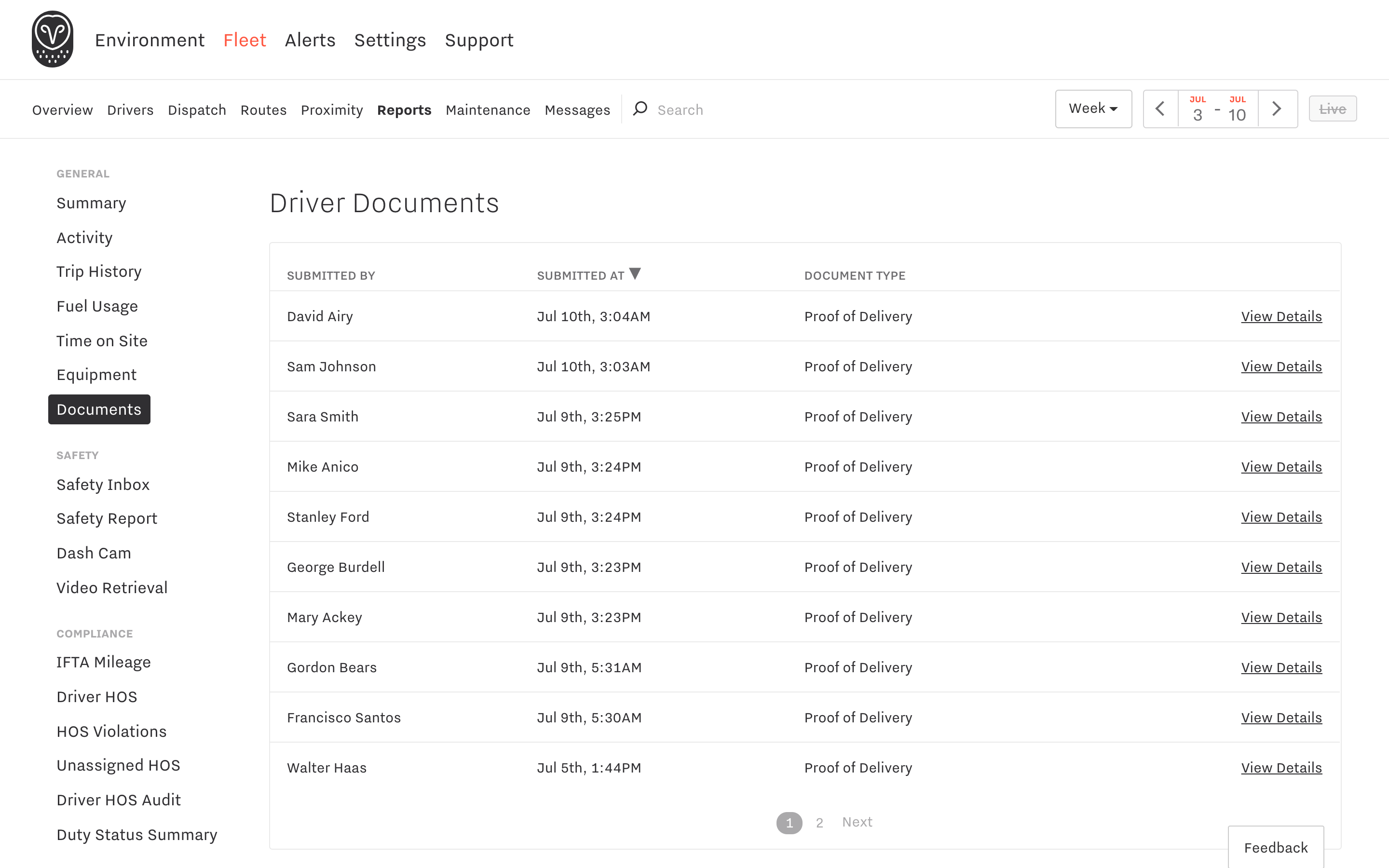Image resolution: width=1389 pixels, height=868 pixels.
Task: Go to page 2 of documents
Action: tap(819, 822)
